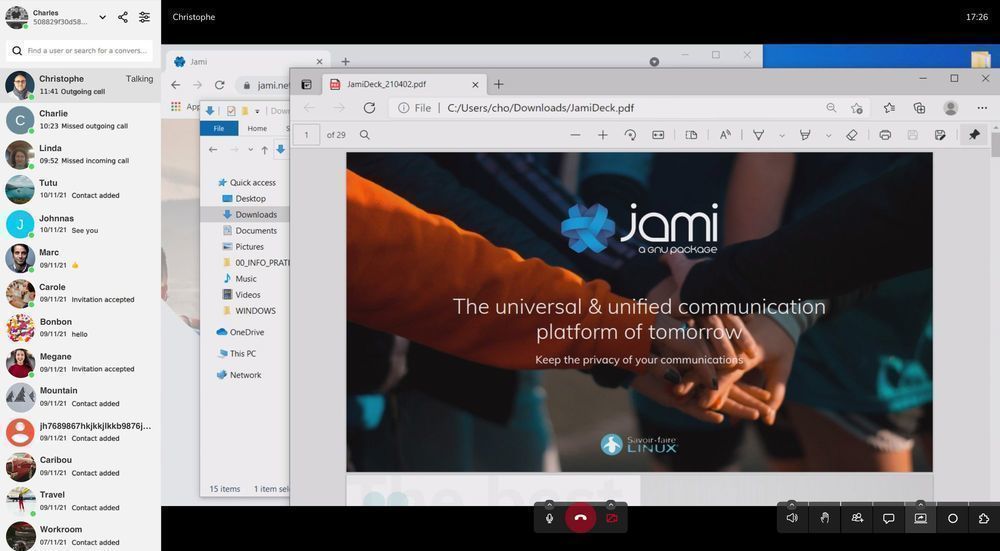Open Draw pen options dropdown arrow
The image size is (1000, 551).
pyautogui.click(x=782, y=135)
